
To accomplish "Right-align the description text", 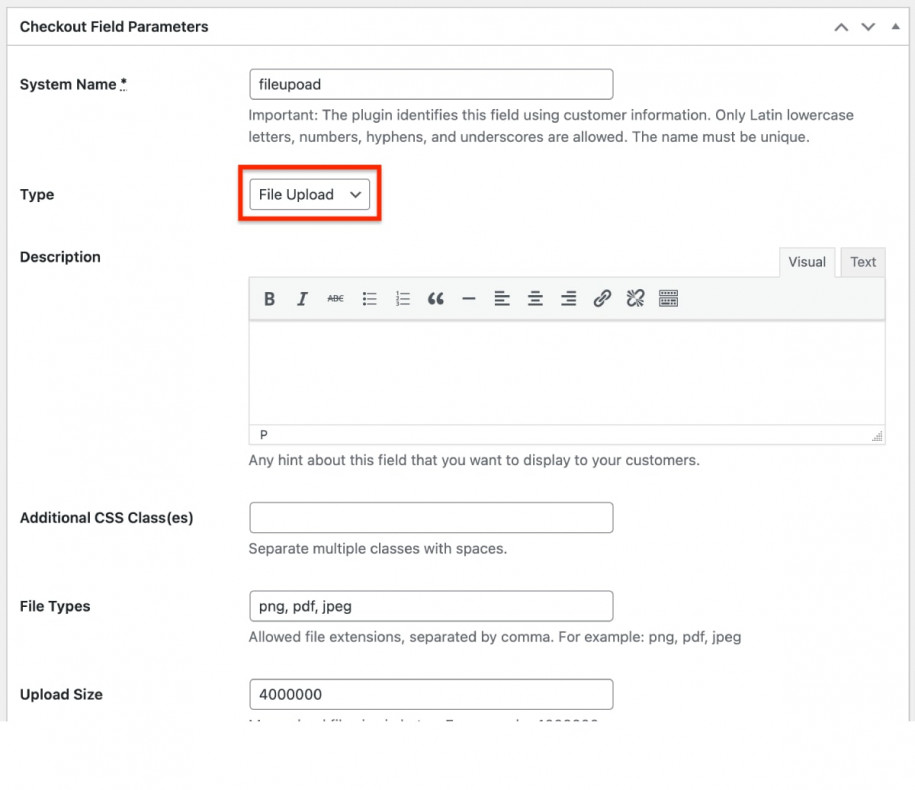I will 568,298.
